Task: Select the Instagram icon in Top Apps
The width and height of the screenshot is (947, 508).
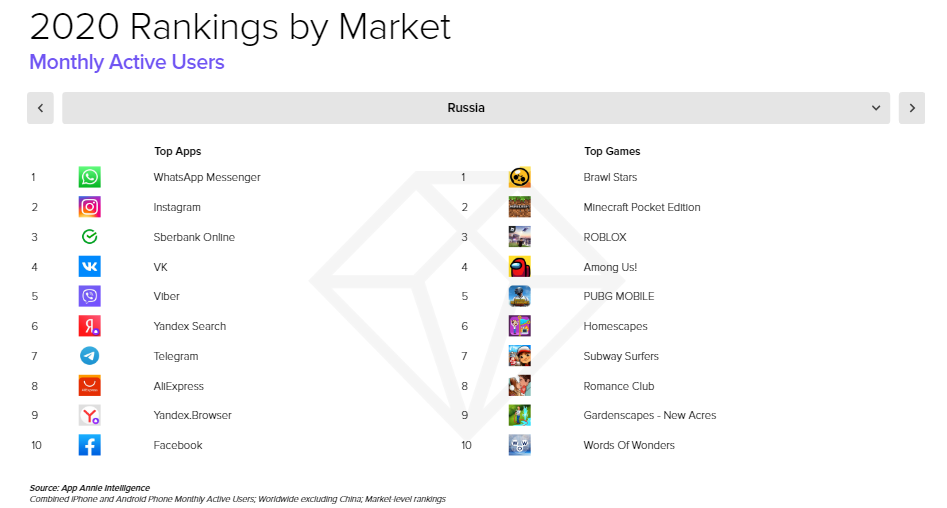Action: pos(89,207)
